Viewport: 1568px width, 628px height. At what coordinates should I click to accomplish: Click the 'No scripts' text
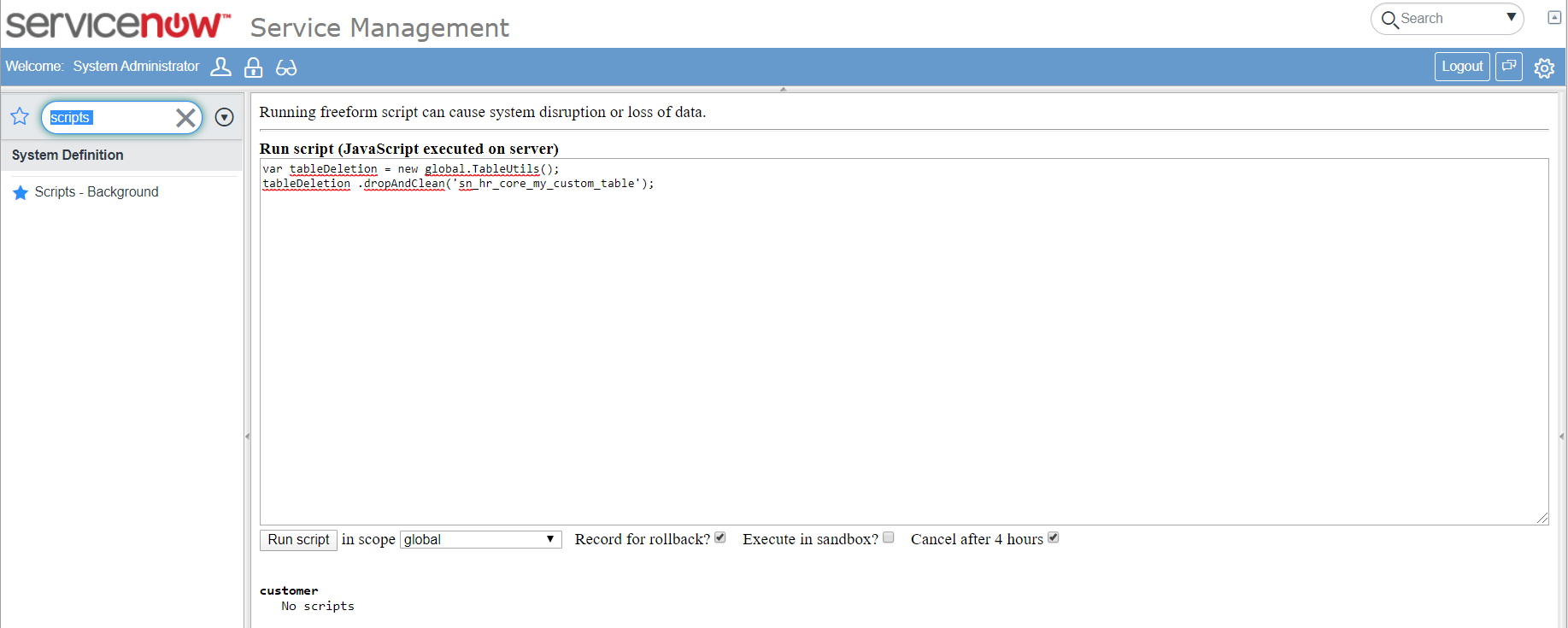[318, 606]
